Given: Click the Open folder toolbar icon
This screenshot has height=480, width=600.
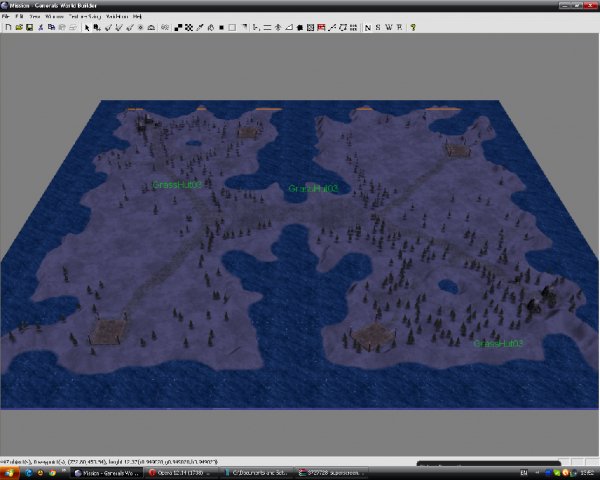Looking at the screenshot, I should (19, 27).
